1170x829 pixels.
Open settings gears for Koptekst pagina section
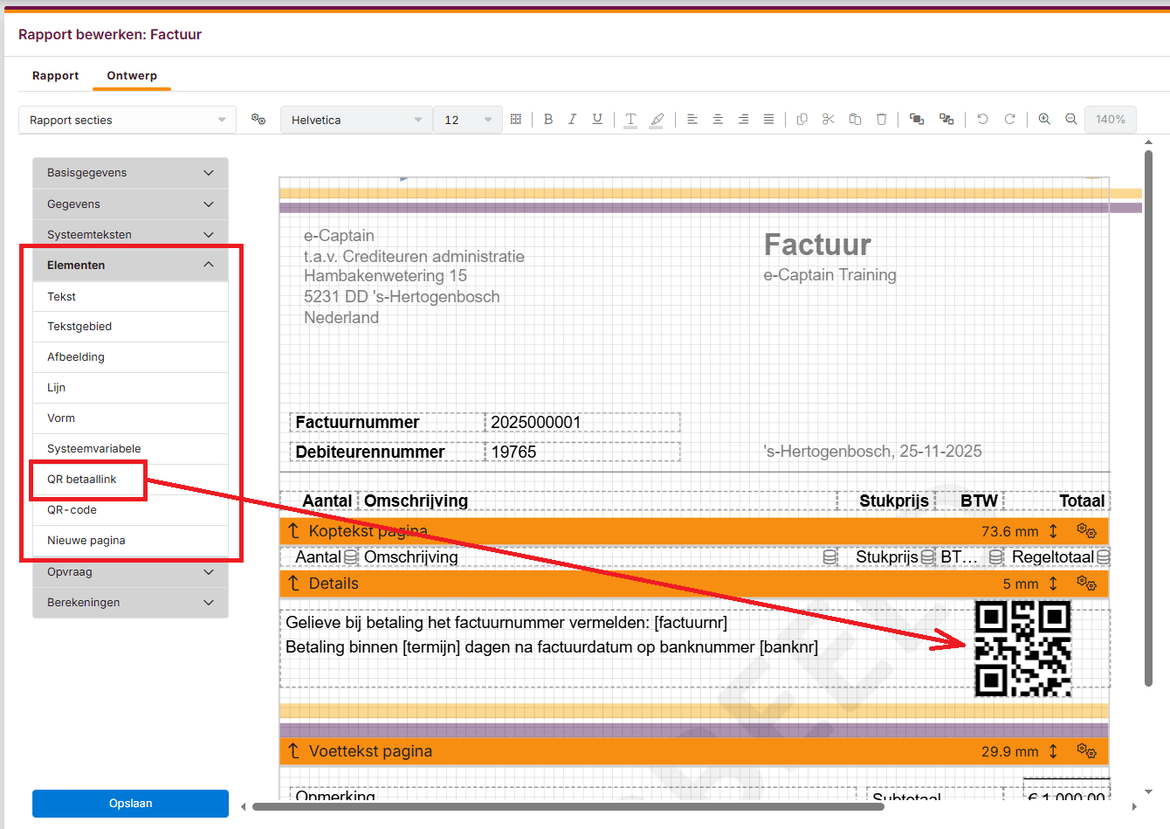click(x=1087, y=531)
